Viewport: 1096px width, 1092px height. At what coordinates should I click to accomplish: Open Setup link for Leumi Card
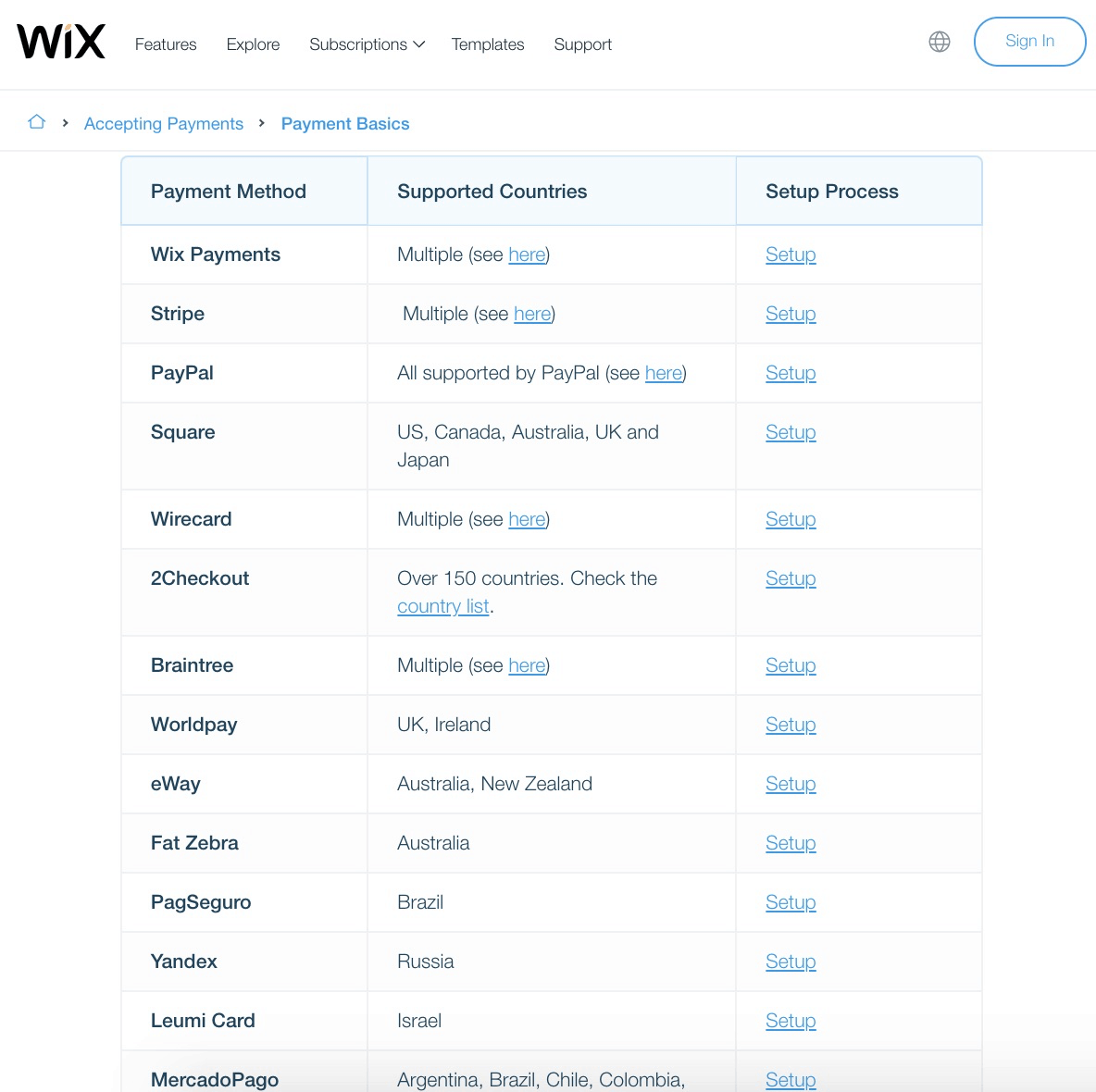[791, 1022]
